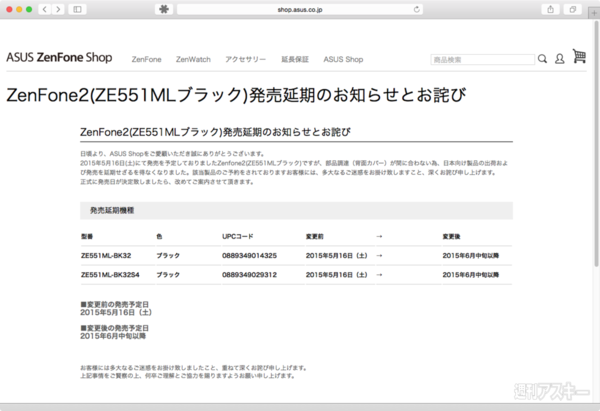Screen dimensions: 600x411
Task: Open the extension icon beside the address bar
Action: pos(164,9)
